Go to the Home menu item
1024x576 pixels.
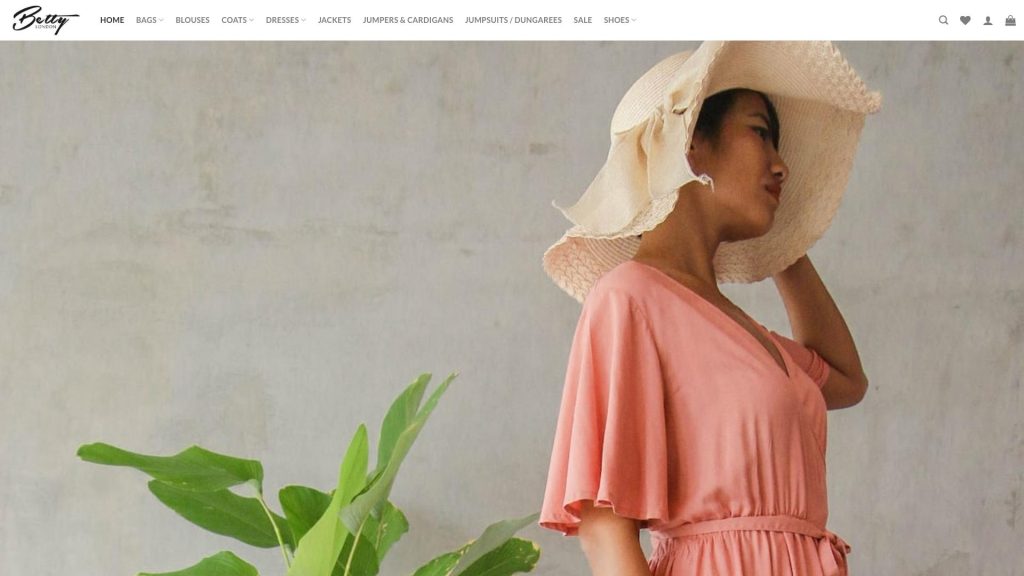click(112, 20)
